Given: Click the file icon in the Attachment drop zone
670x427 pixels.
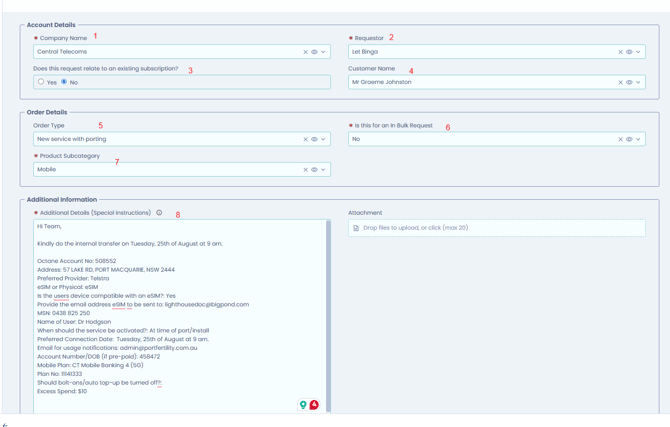Looking at the screenshot, I should click(356, 228).
